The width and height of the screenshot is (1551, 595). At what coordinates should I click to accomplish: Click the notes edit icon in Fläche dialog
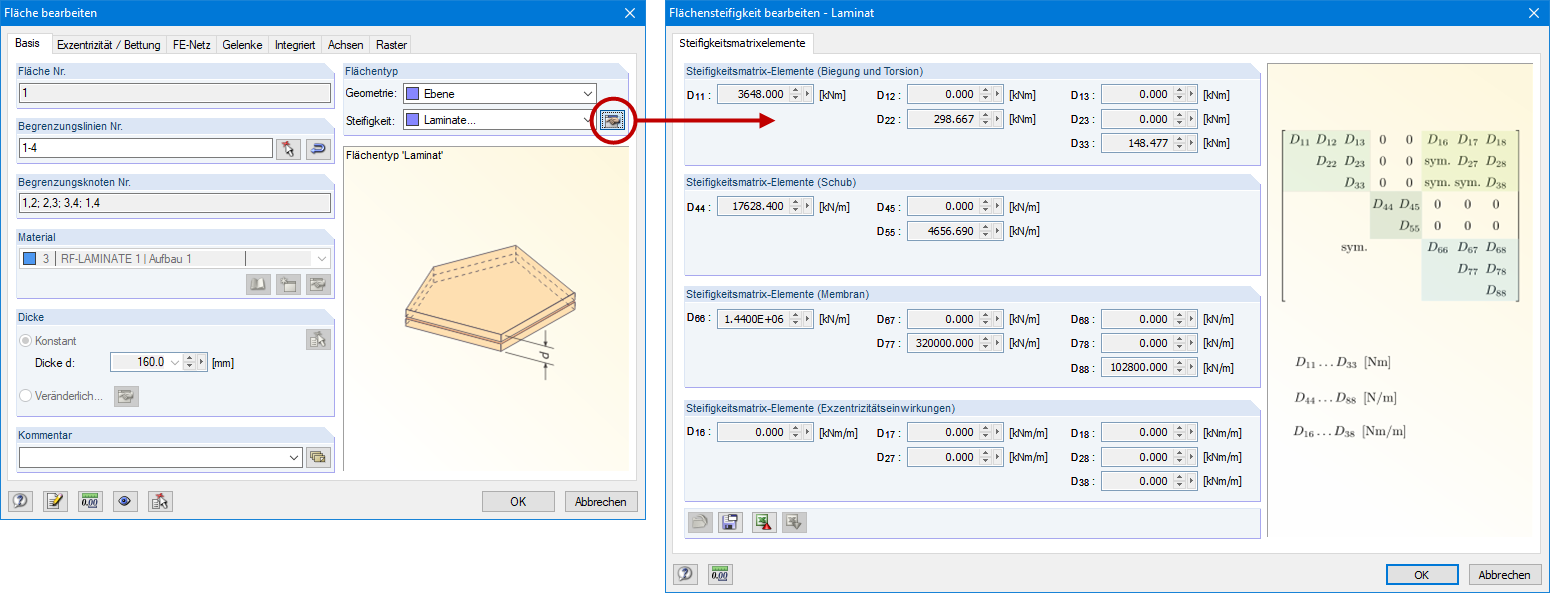pyautogui.click(x=55, y=502)
